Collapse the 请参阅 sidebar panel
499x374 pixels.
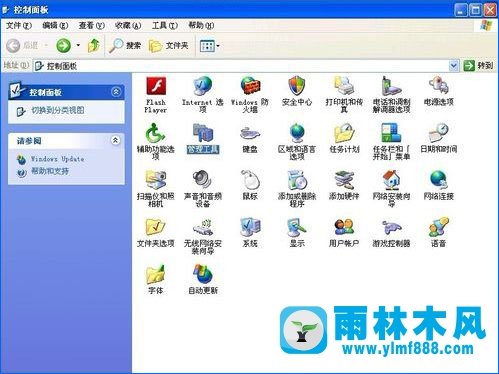tap(115, 140)
